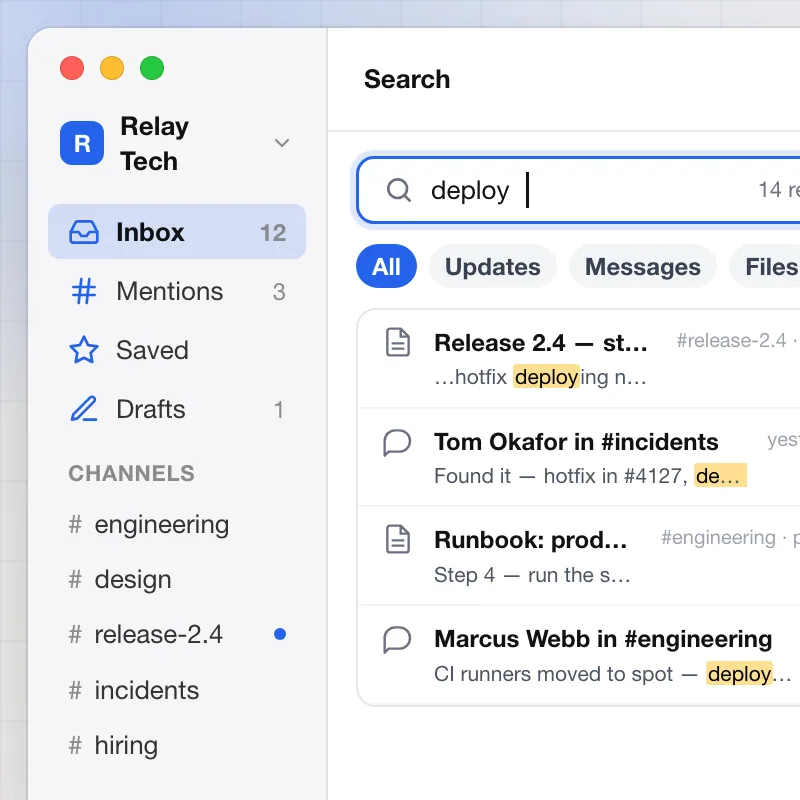Go to Mentions
800x800 pixels.
pos(177,291)
